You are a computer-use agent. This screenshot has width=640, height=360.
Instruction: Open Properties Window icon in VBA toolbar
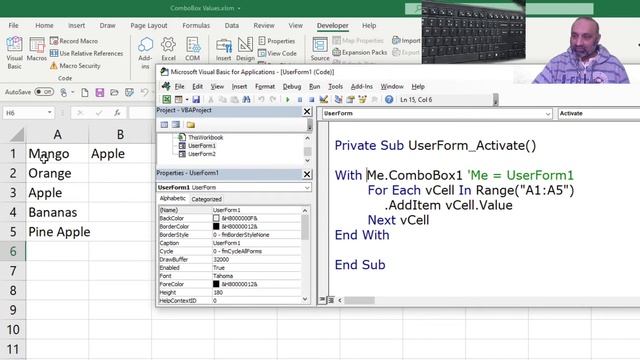[x=350, y=99]
